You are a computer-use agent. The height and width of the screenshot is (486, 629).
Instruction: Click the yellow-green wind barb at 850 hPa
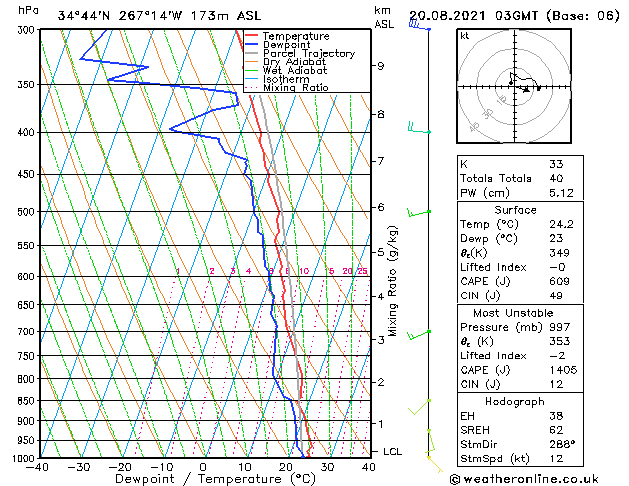tap(420, 407)
